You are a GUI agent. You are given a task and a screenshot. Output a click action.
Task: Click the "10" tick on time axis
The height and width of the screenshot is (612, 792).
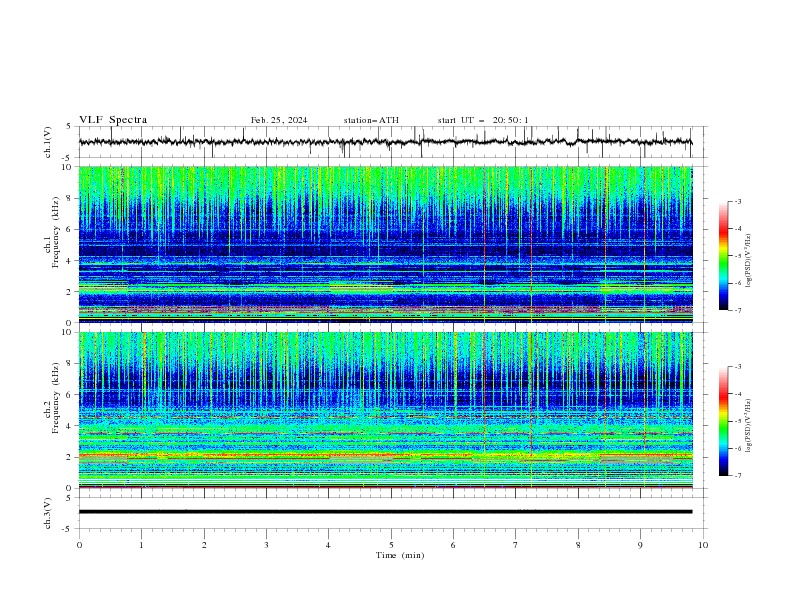pyautogui.click(x=703, y=545)
